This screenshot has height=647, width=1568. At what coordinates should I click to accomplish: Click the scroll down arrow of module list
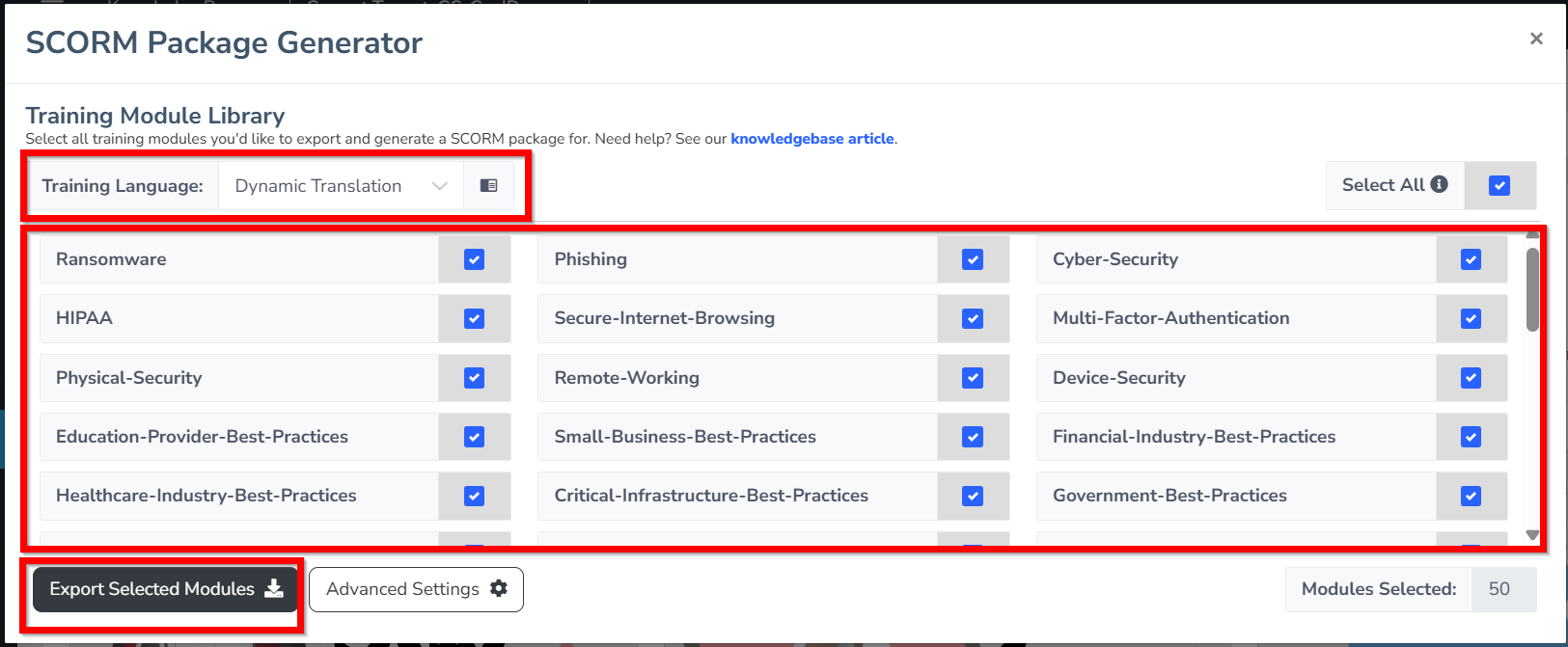tap(1532, 535)
